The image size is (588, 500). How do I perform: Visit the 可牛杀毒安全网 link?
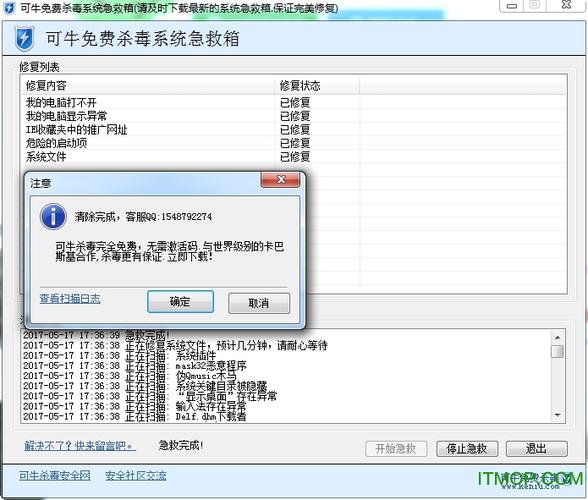click(55, 476)
